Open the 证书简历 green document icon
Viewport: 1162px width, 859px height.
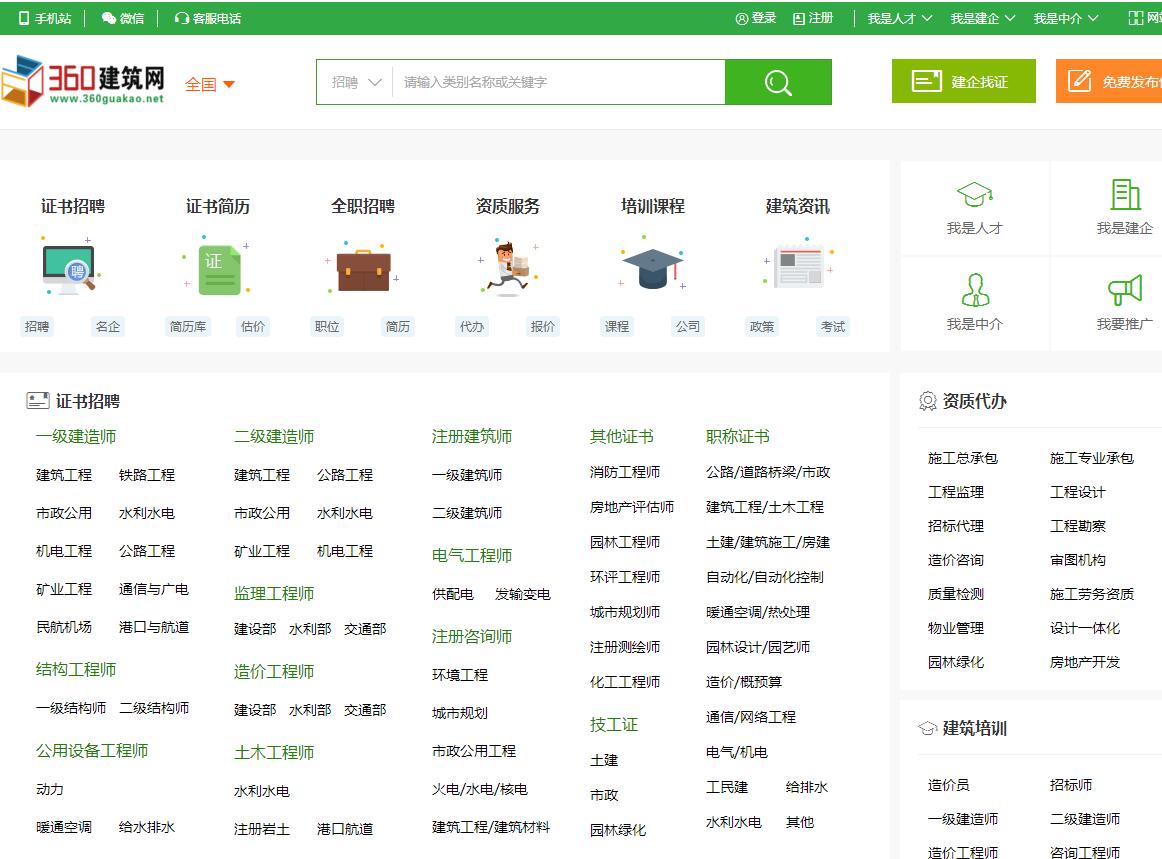(217, 268)
